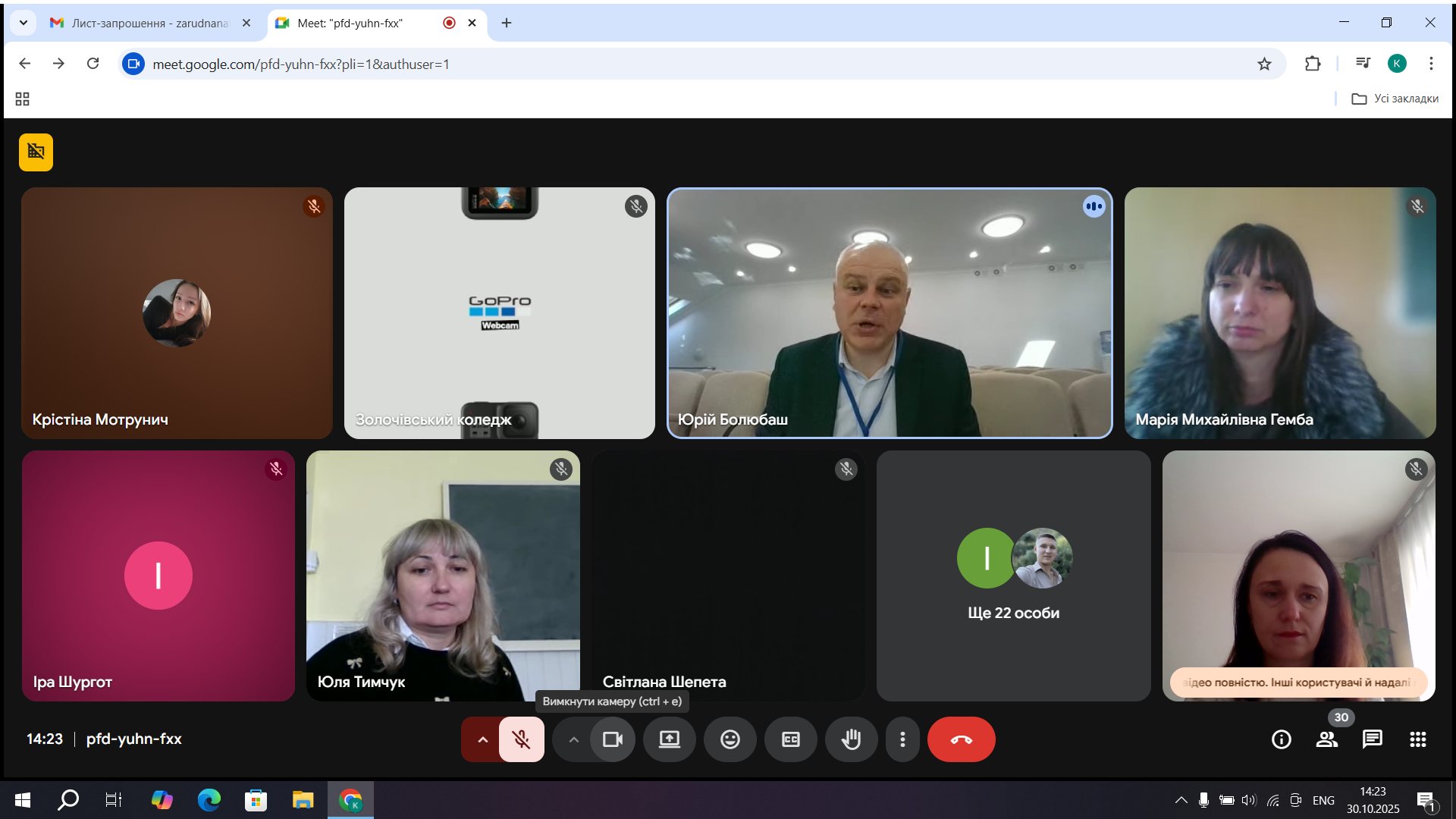Click the present screen icon
Viewport: 1456px width, 819px height.
[669, 739]
